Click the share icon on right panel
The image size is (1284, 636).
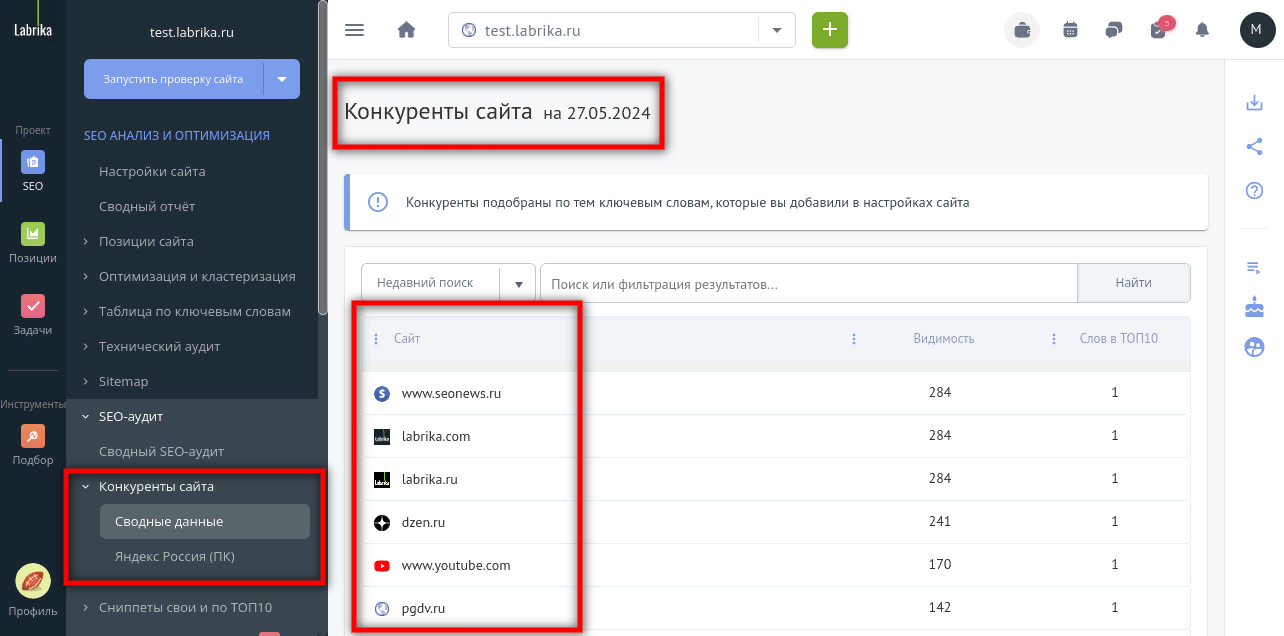click(x=1254, y=147)
